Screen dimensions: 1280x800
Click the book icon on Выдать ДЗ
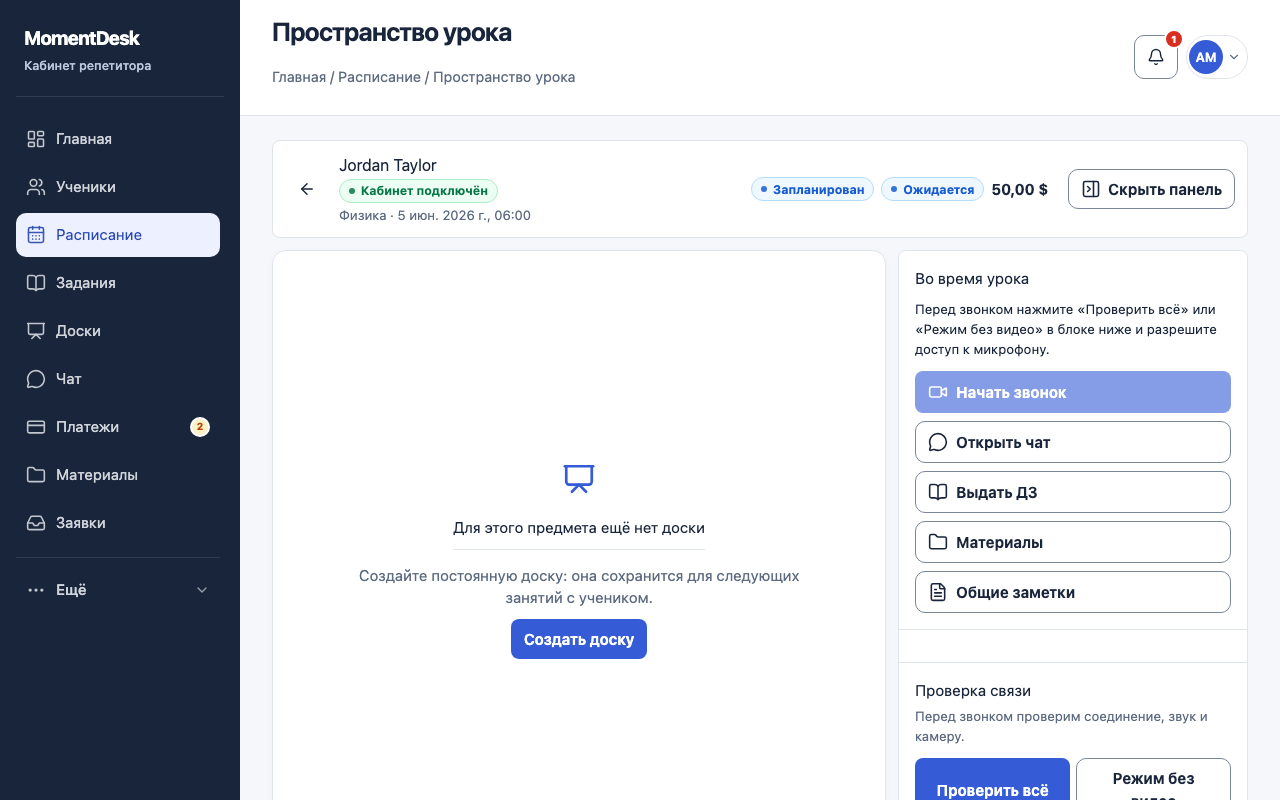click(x=938, y=492)
